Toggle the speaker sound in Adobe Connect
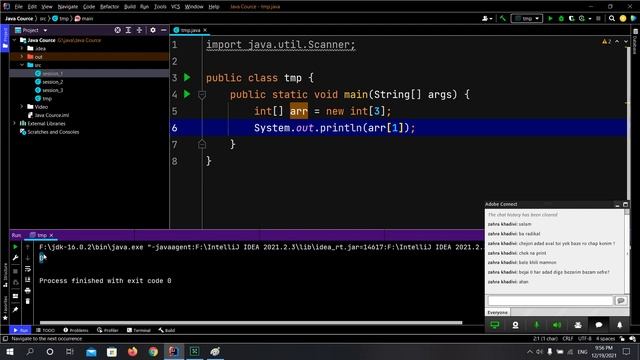 click(x=557, y=325)
